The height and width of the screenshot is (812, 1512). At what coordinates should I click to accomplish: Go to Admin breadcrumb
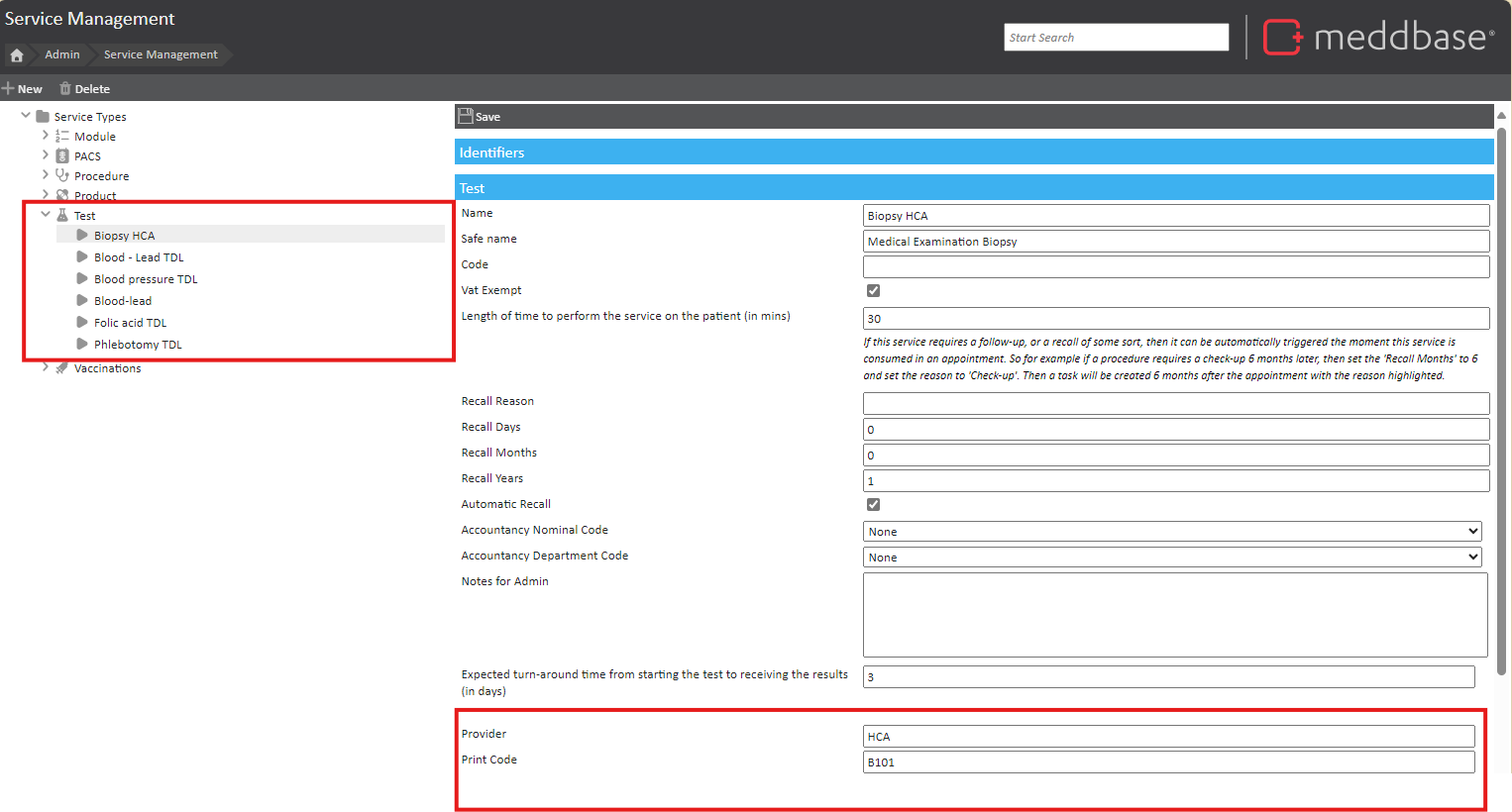click(62, 54)
